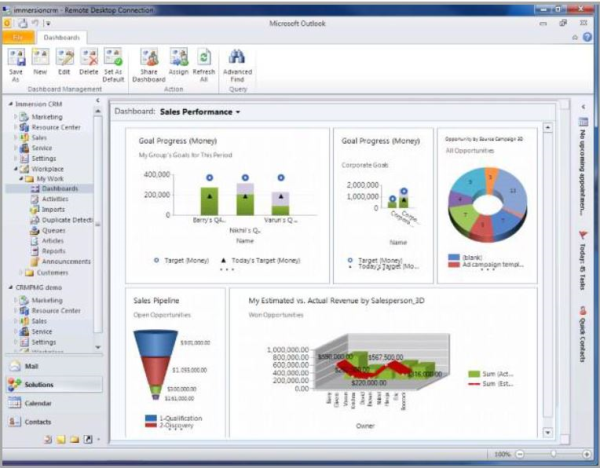
Task: Open the File tab
Action: click(x=18, y=37)
